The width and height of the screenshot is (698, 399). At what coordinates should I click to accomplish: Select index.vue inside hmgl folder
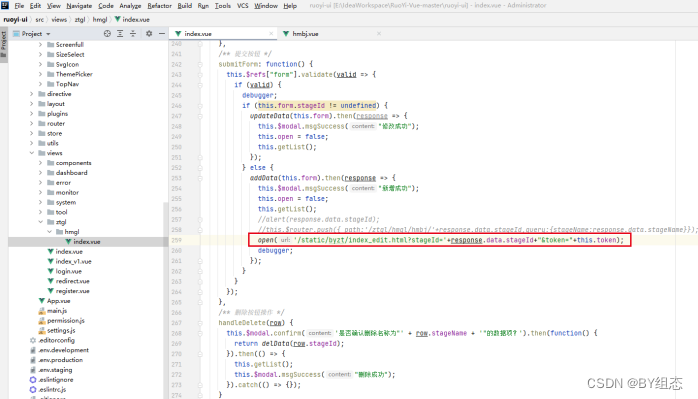tap(86, 241)
